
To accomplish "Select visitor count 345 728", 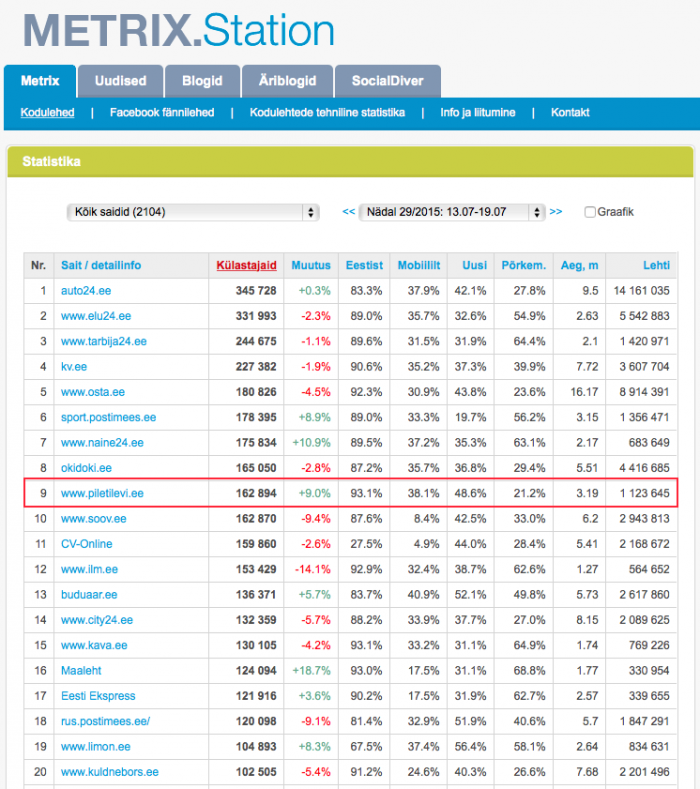I will pyautogui.click(x=256, y=291).
